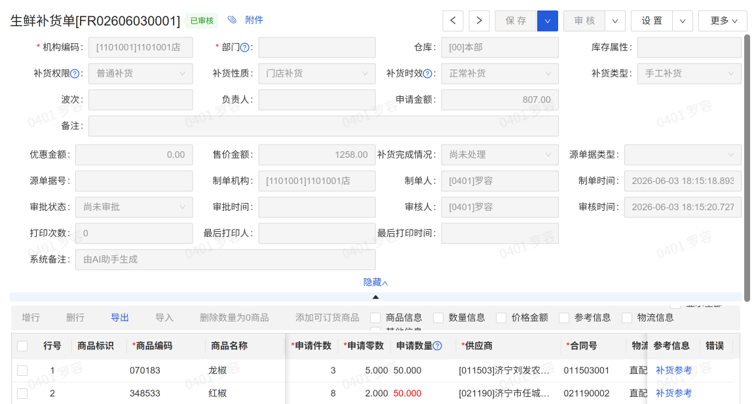Toggle the 物流信息 checkbox

point(627,318)
